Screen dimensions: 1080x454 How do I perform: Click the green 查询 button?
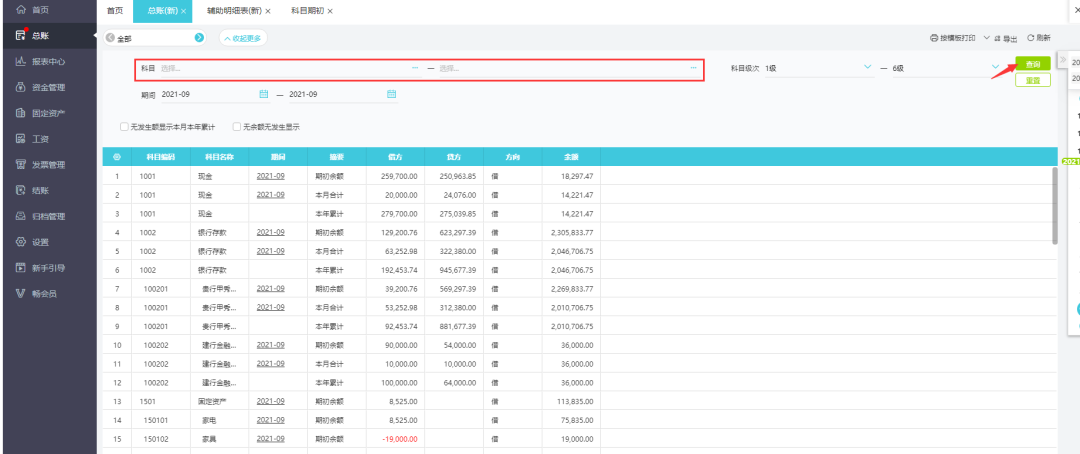[1032, 64]
